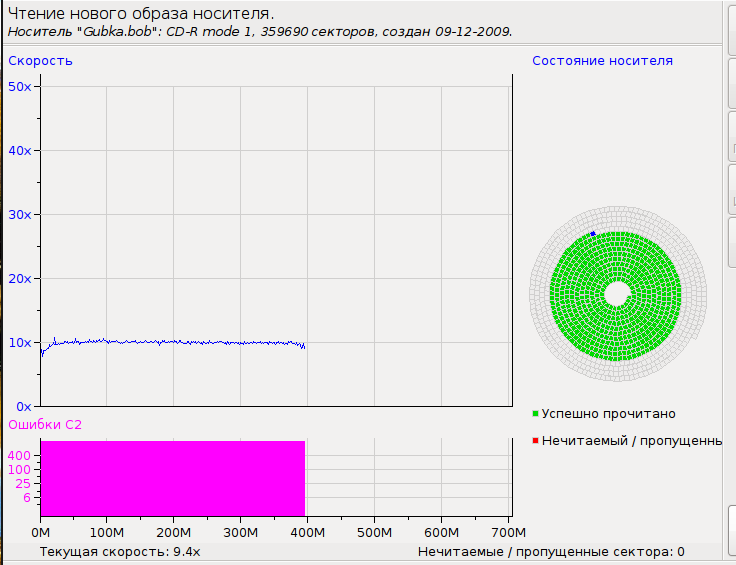Click the 'Успешно прочитано' legend text
The image size is (736, 565).
[x=608, y=414]
